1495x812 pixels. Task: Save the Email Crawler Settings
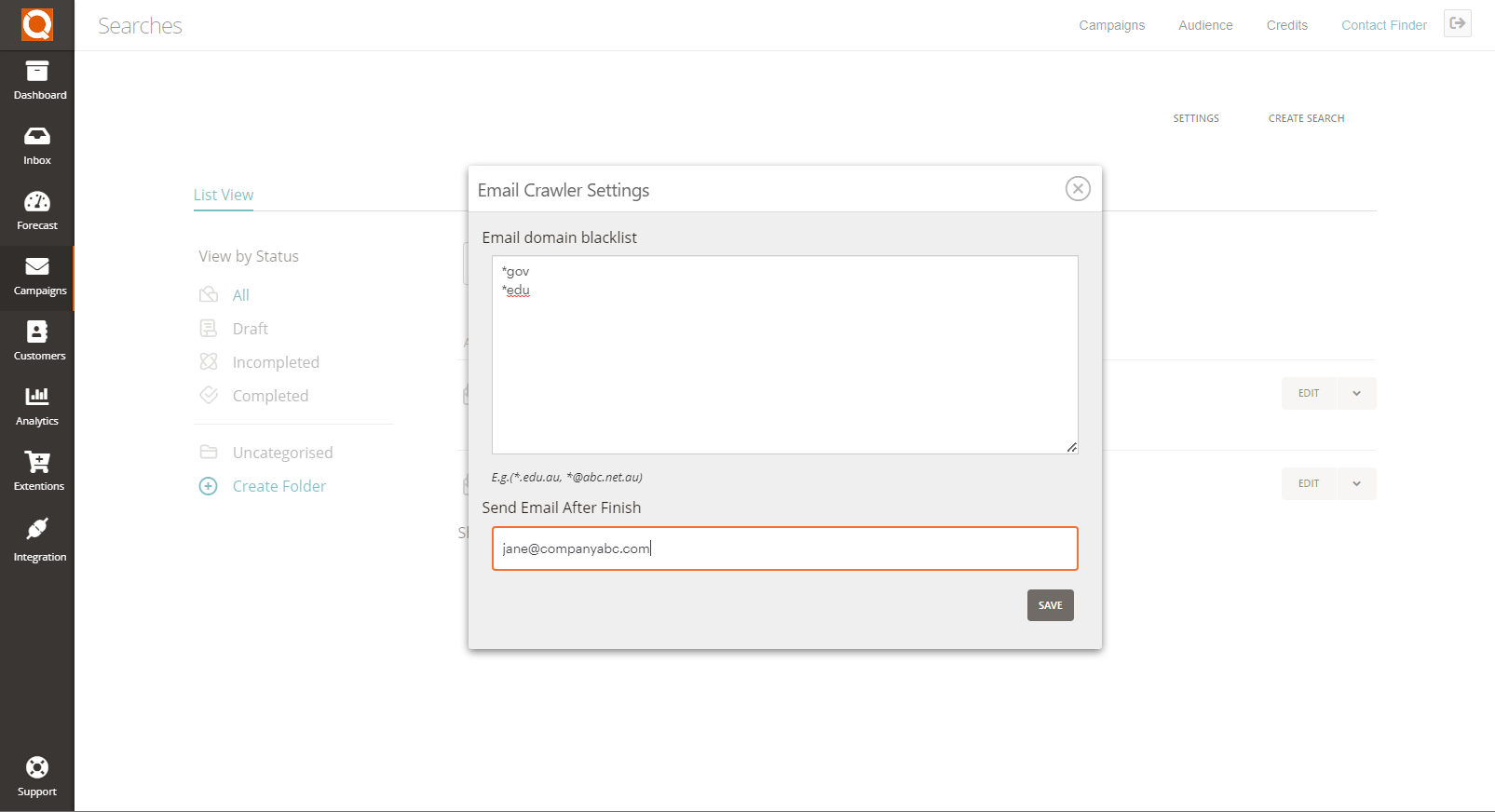coord(1051,605)
